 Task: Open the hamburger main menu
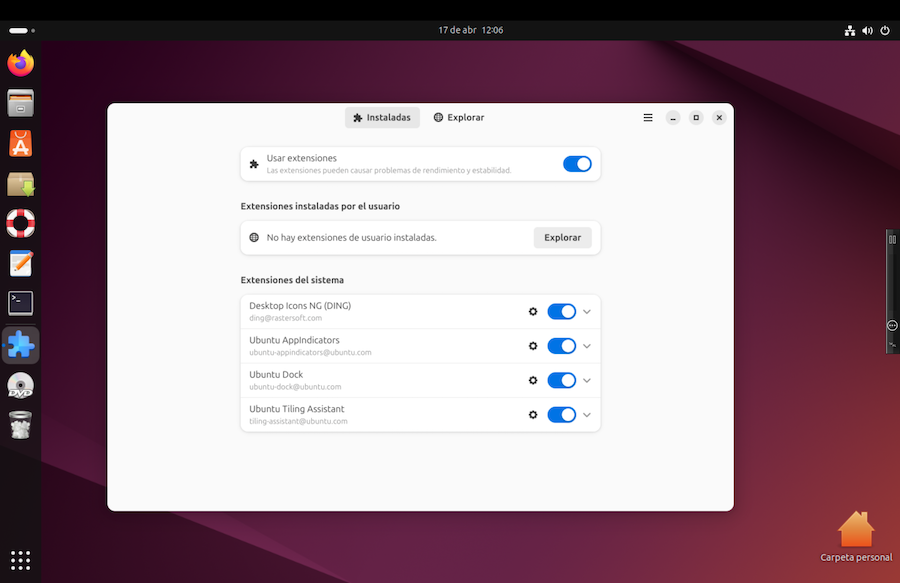point(648,118)
